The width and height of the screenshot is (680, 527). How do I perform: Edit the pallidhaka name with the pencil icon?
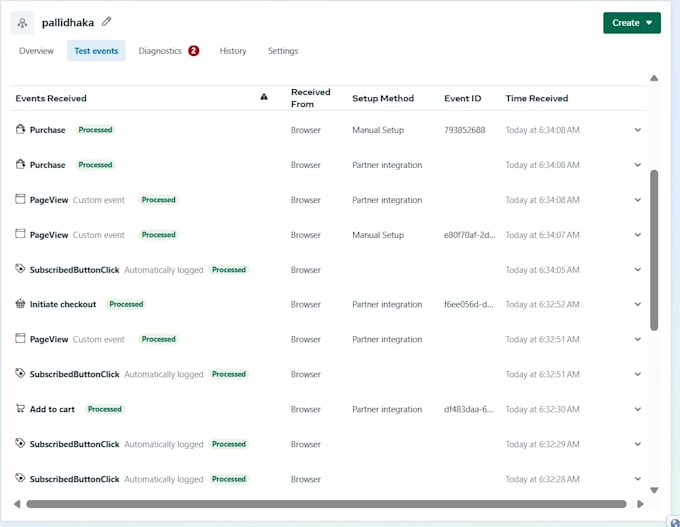[107, 21]
